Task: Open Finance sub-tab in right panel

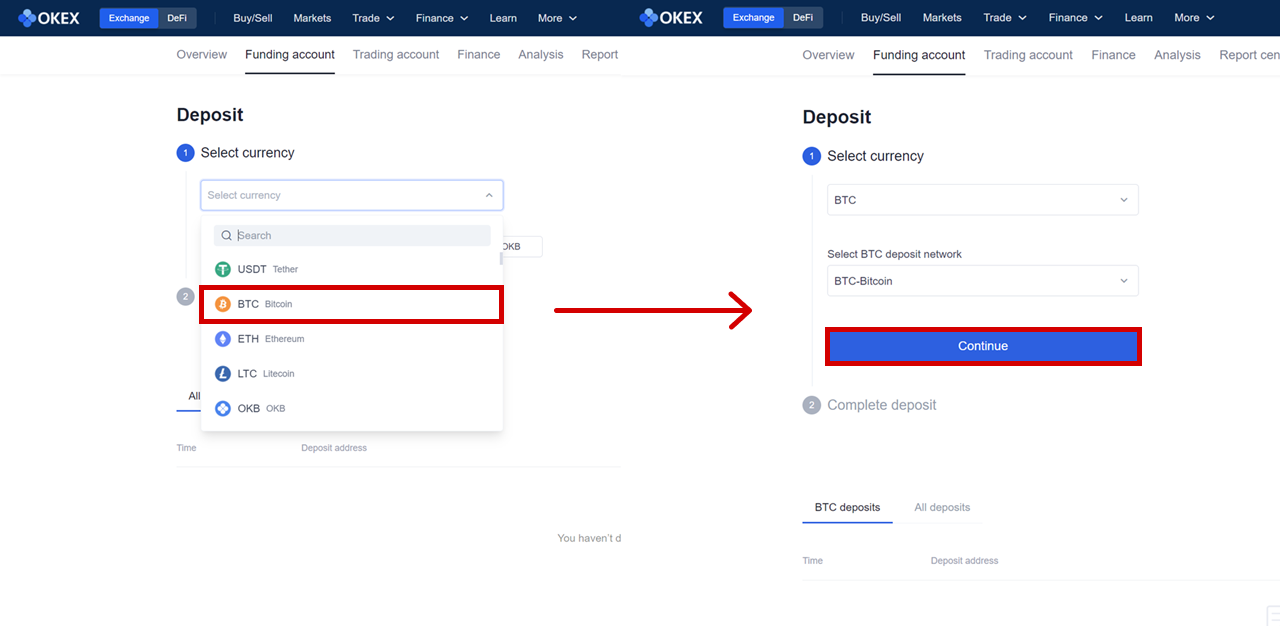Action: [1113, 55]
